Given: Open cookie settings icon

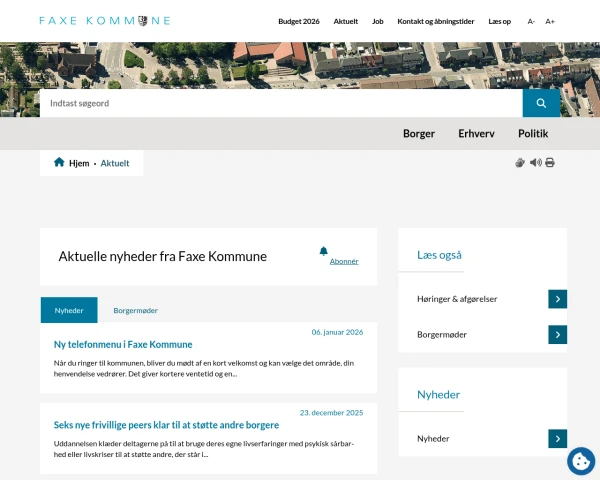Looking at the screenshot, I should click(x=580, y=460).
